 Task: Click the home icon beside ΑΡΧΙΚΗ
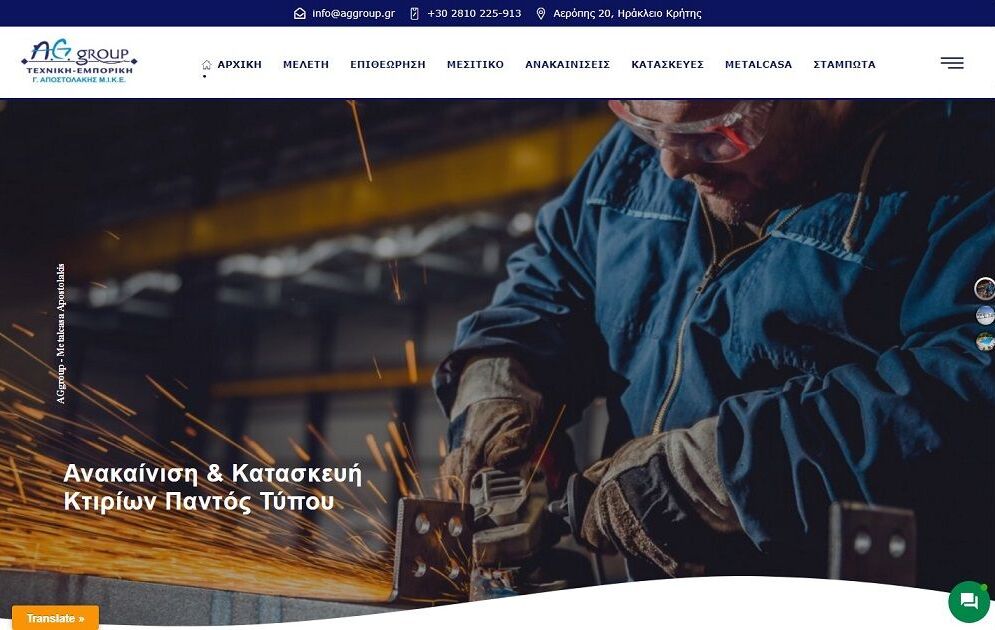click(206, 65)
